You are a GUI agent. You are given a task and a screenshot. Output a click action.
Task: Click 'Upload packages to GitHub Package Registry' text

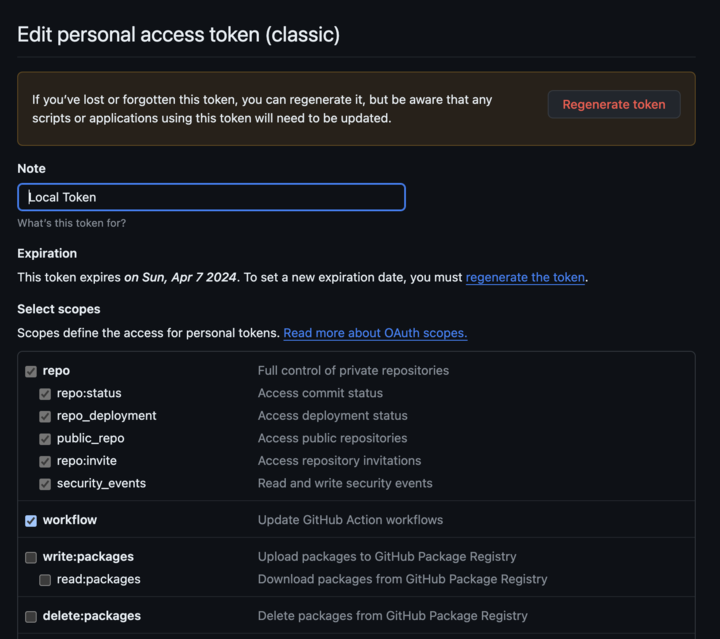pos(387,556)
